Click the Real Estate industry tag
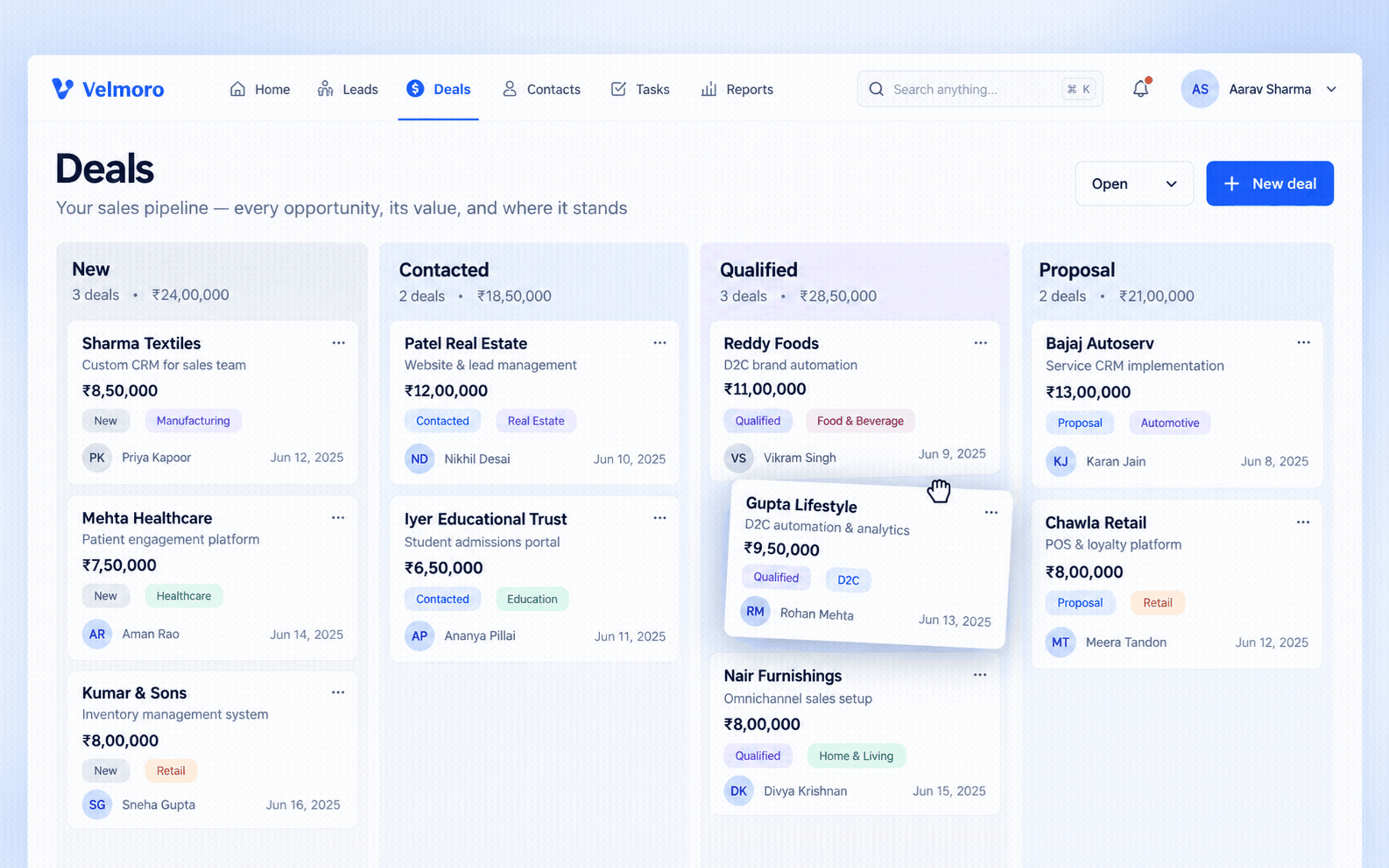1389x868 pixels. click(x=536, y=421)
